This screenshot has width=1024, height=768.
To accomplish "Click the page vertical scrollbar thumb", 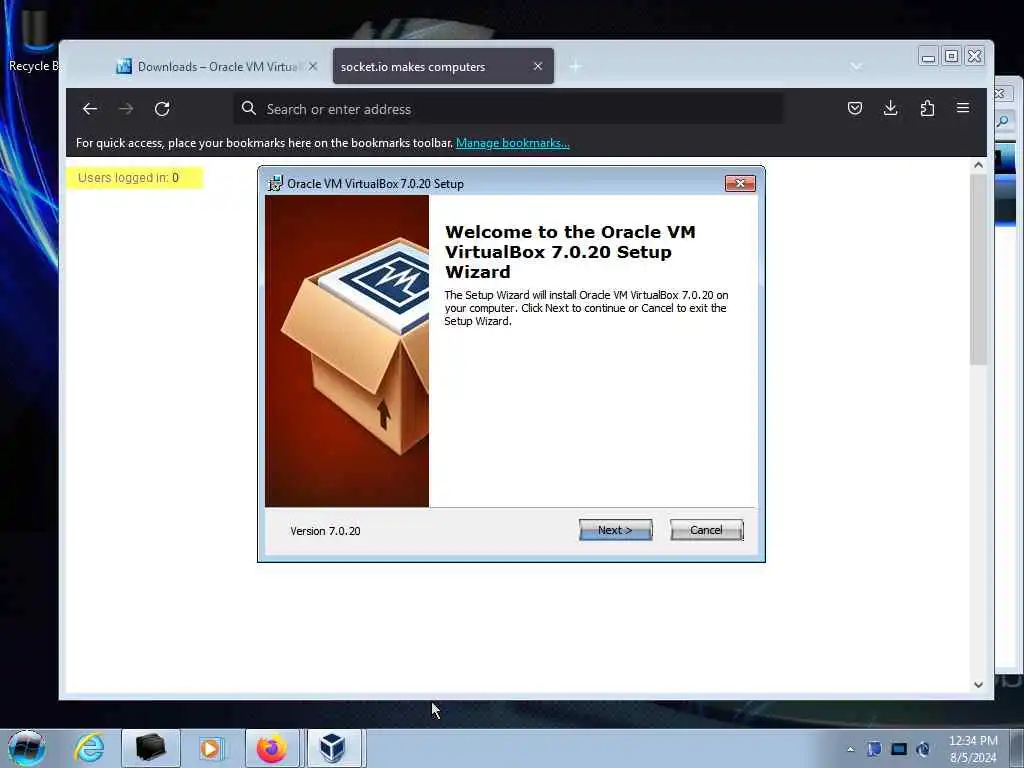I will [x=978, y=269].
